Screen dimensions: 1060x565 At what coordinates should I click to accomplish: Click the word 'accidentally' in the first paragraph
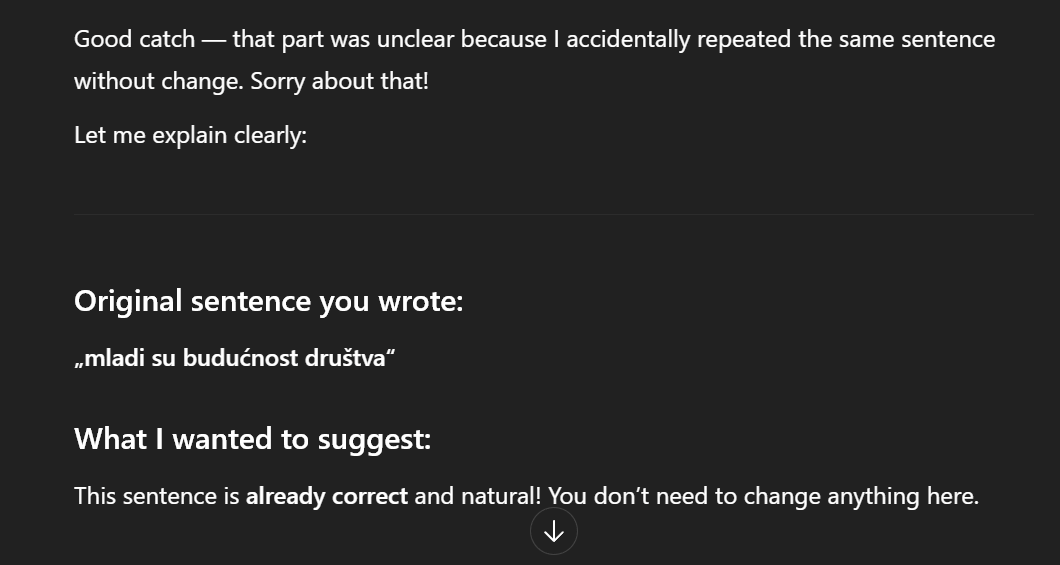[627, 40]
